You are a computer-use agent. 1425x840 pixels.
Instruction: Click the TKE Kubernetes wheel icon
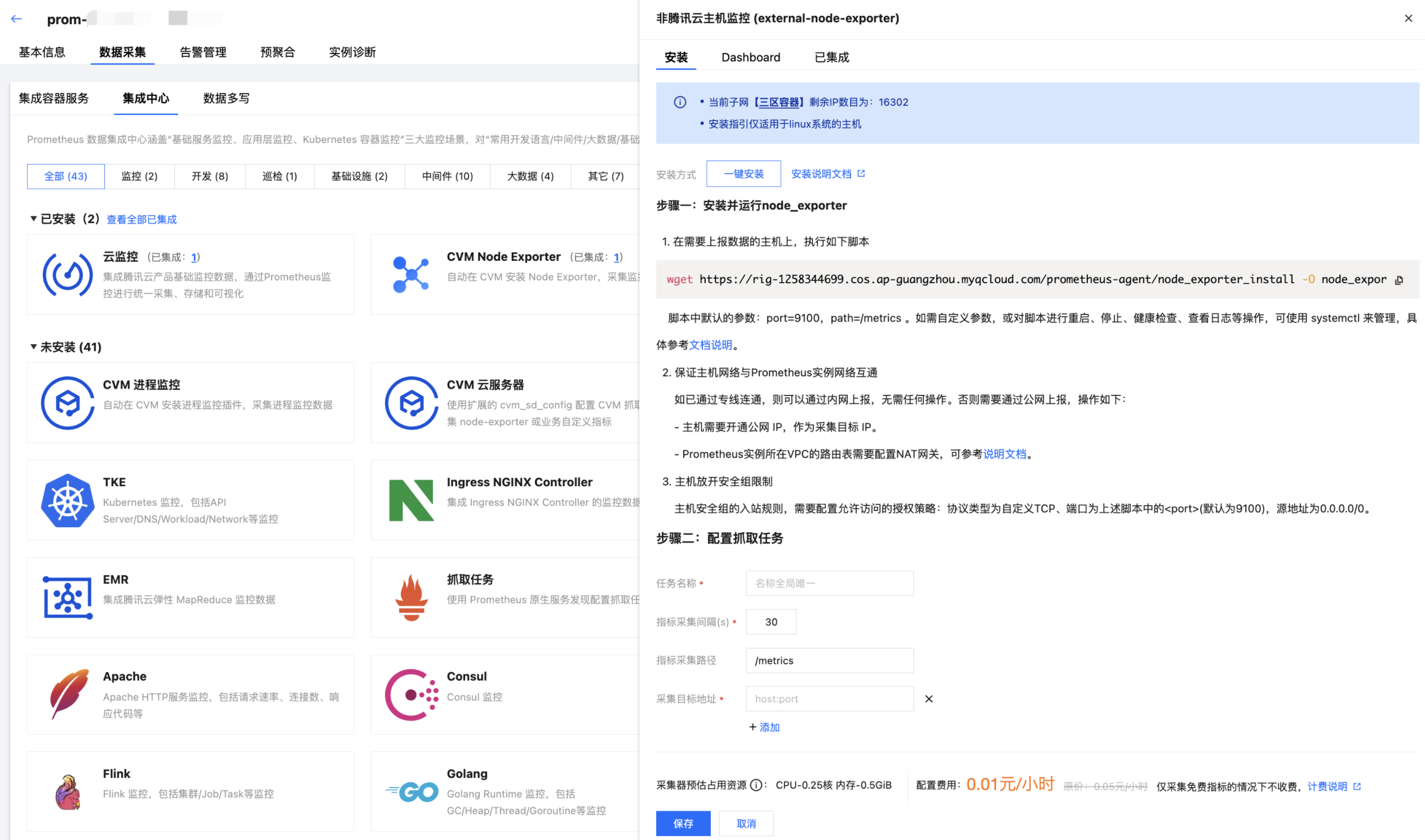click(68, 500)
